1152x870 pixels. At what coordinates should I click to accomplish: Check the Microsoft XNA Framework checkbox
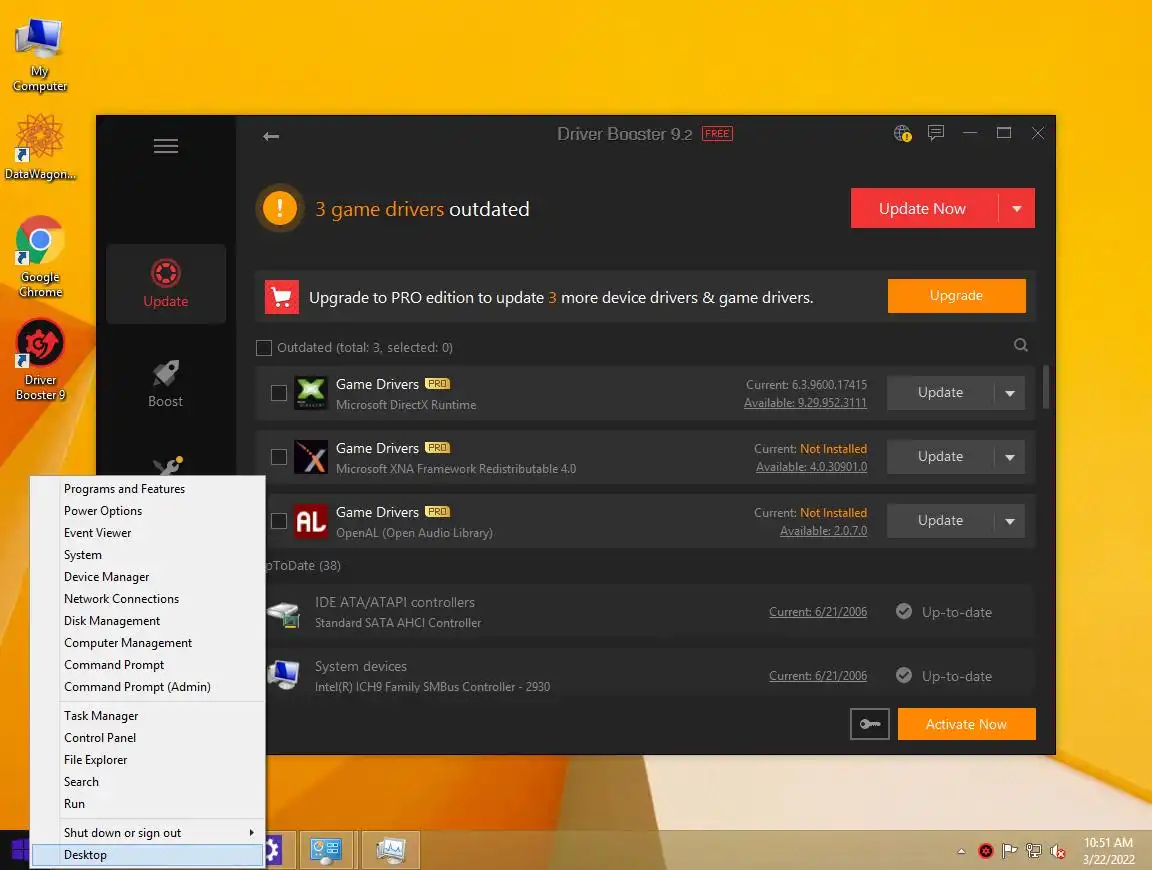(278, 457)
